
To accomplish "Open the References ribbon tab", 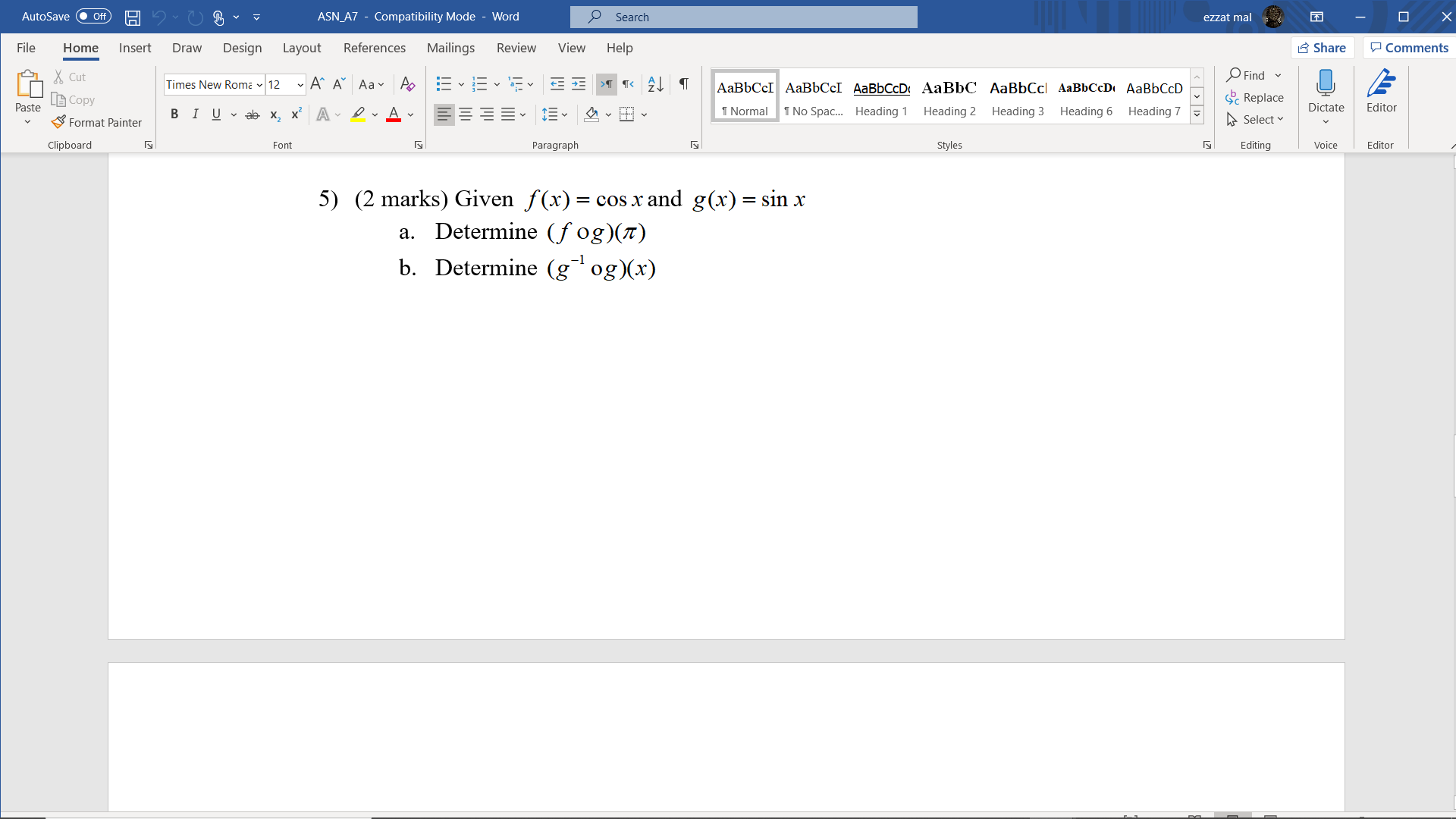I will click(x=374, y=48).
